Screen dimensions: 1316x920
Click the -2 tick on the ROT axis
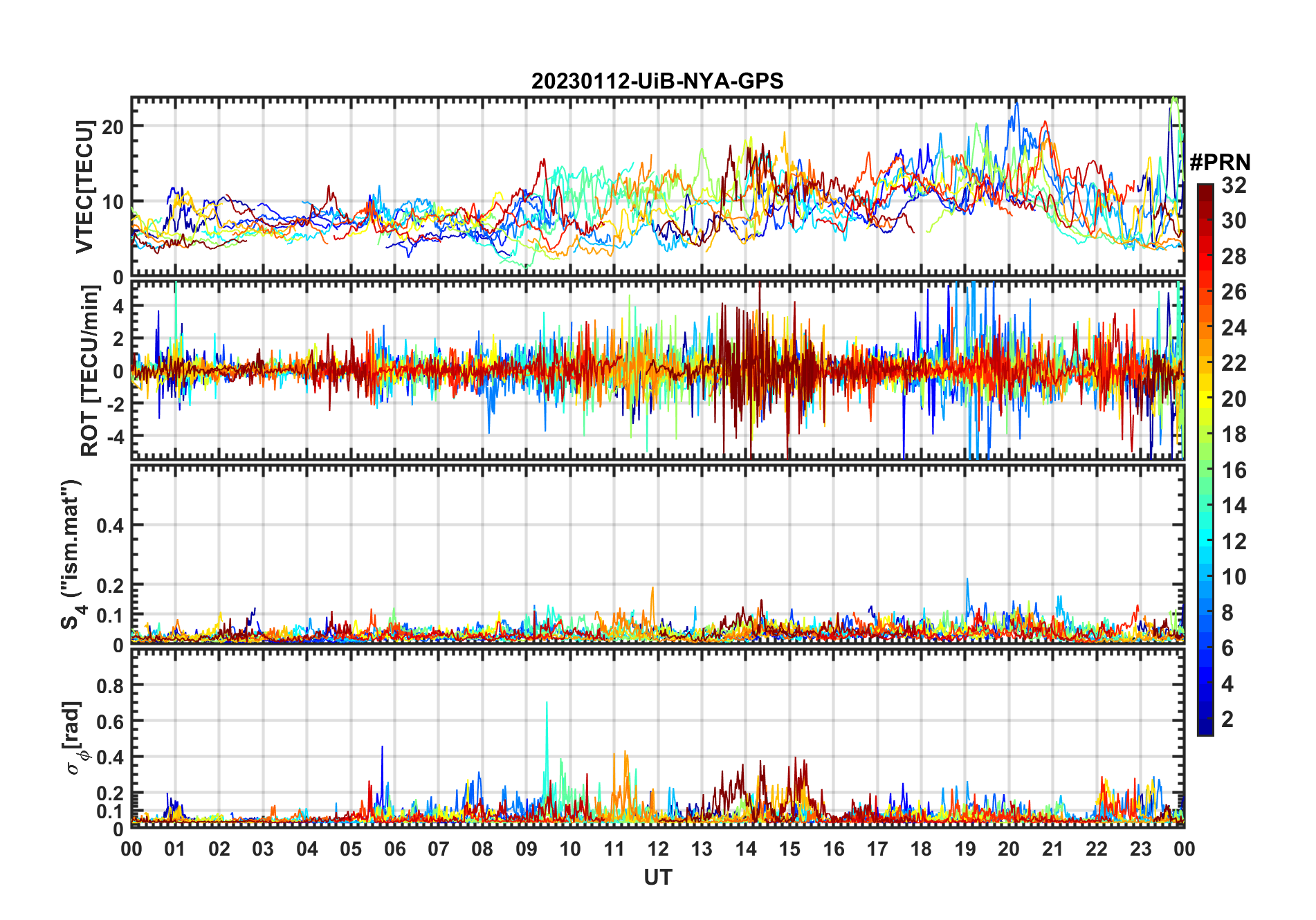pyautogui.click(x=114, y=404)
